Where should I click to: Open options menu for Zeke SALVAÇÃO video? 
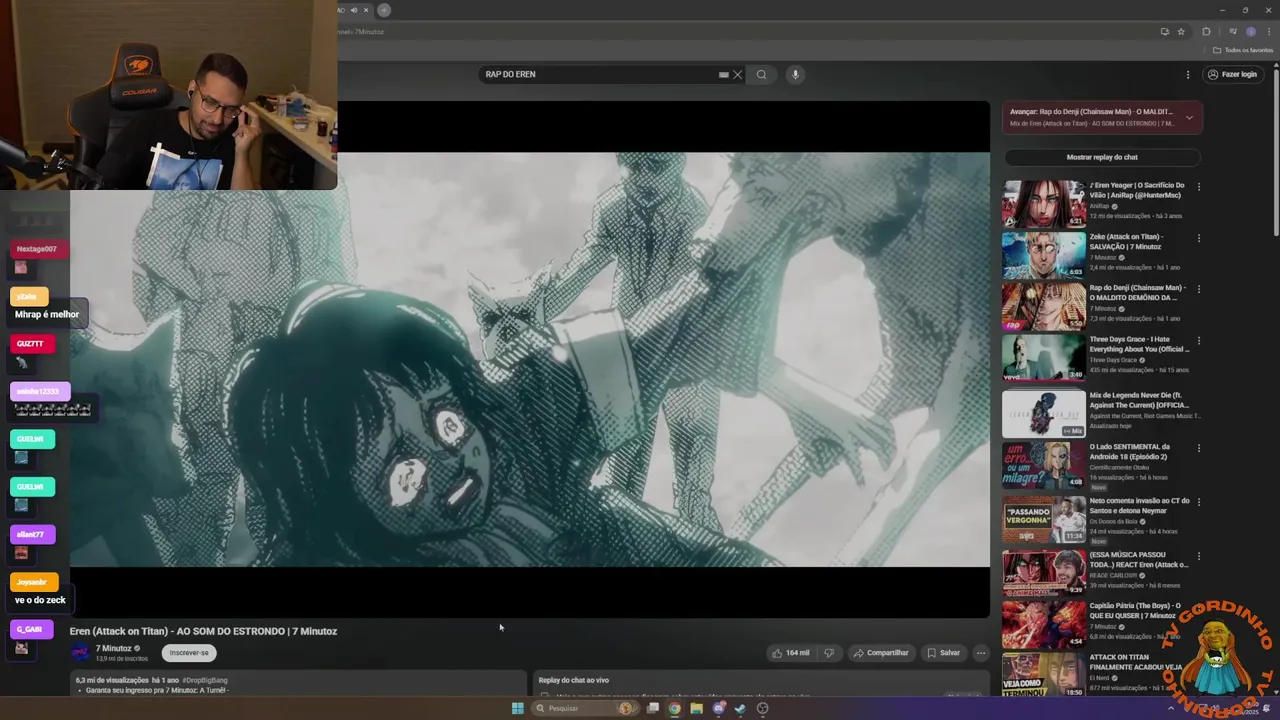point(1199,238)
